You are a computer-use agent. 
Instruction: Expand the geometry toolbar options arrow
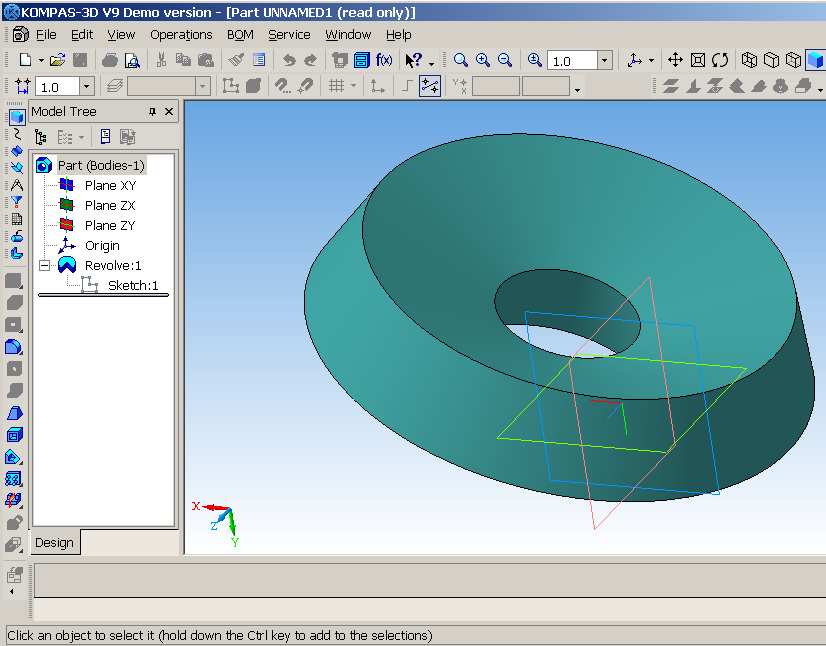[x=820, y=90]
